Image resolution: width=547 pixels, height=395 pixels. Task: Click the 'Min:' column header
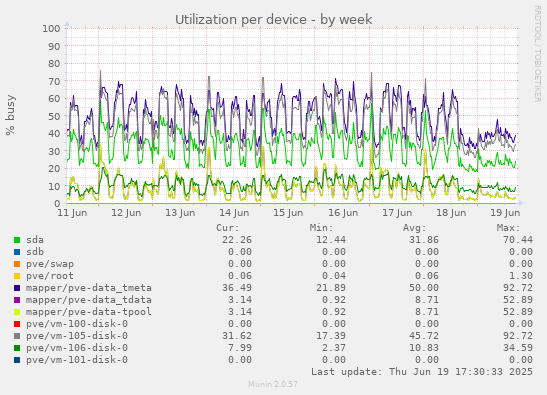pyautogui.click(x=322, y=228)
